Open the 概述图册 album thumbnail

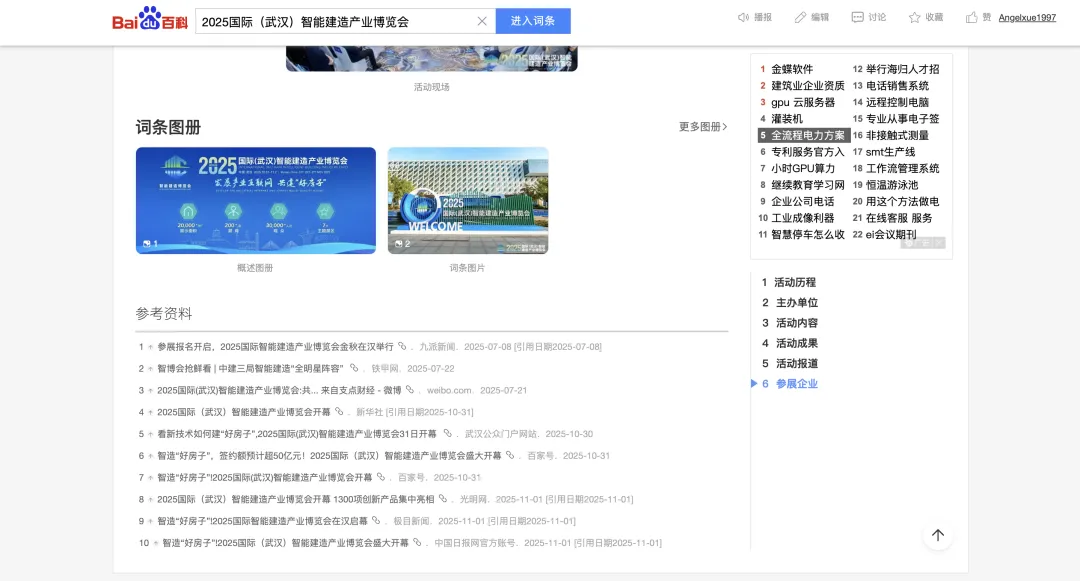[256, 200]
